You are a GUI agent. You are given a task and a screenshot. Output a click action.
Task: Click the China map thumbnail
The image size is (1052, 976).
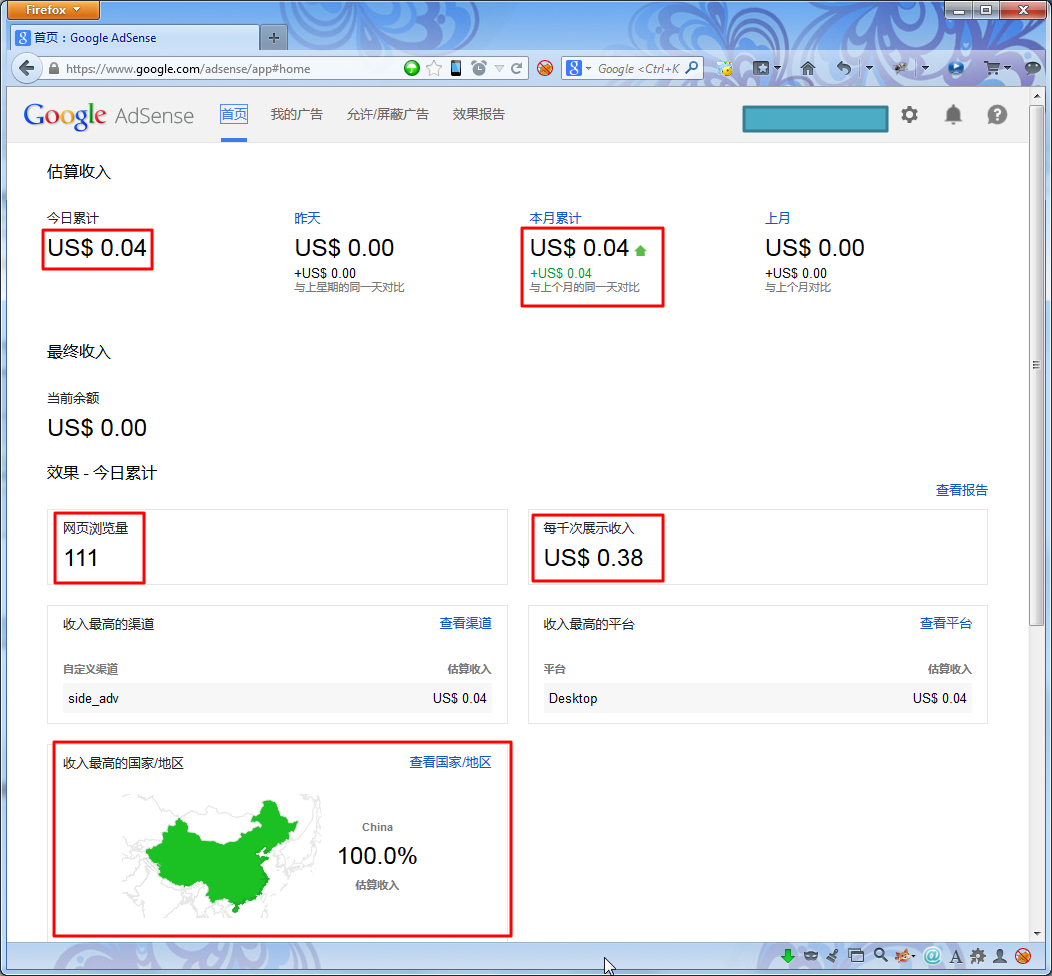point(221,857)
